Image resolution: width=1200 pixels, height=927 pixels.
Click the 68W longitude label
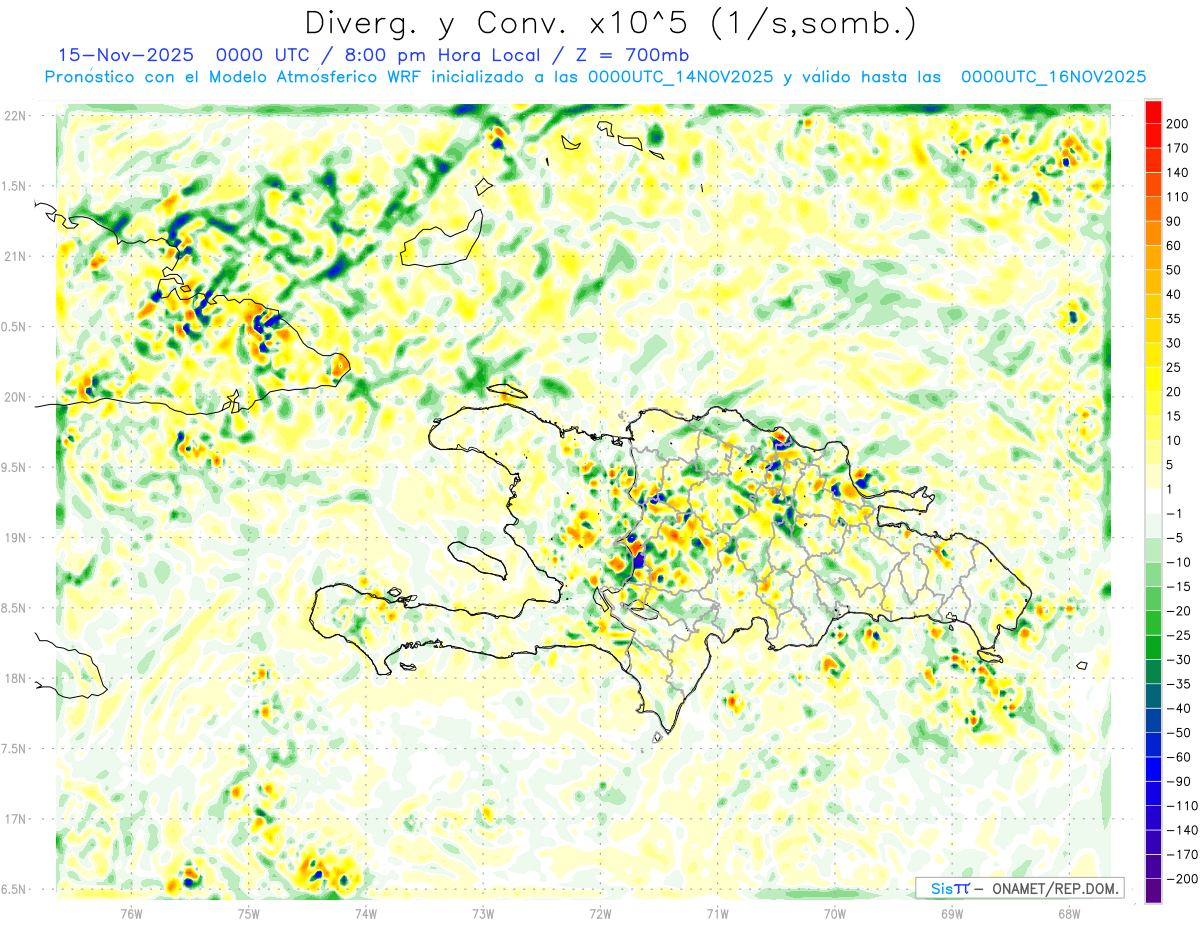click(1069, 914)
